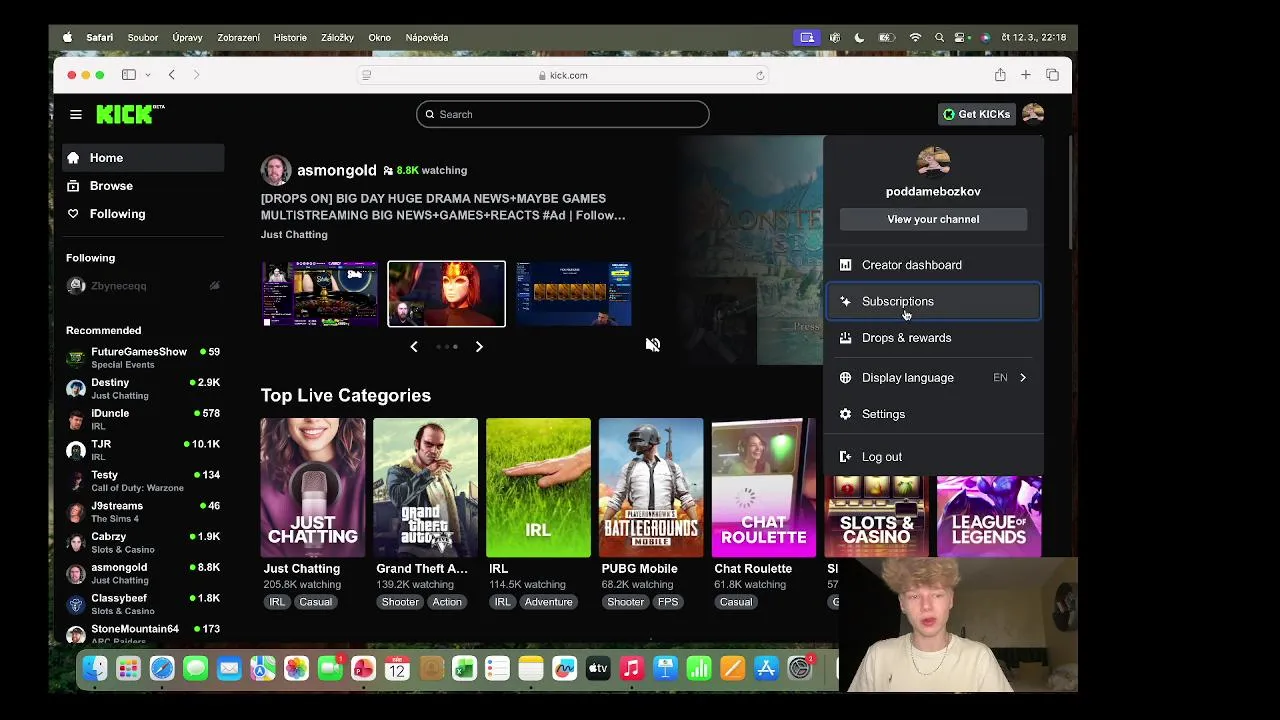Screen dimensions: 1280x720
Task: Open Cabrzy recommended channel
Action: (x=143, y=543)
